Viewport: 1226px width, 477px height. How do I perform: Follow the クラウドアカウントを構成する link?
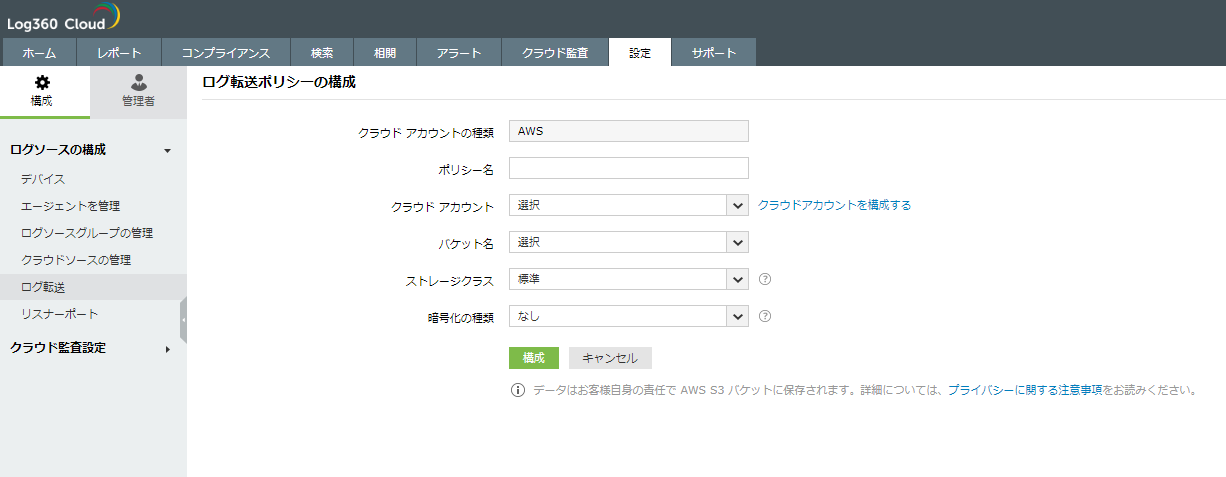pyautogui.click(x=834, y=205)
